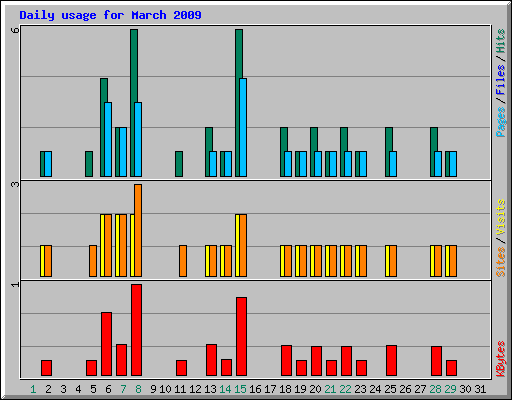Click the 'KBytes' legend label

click(x=500, y=359)
